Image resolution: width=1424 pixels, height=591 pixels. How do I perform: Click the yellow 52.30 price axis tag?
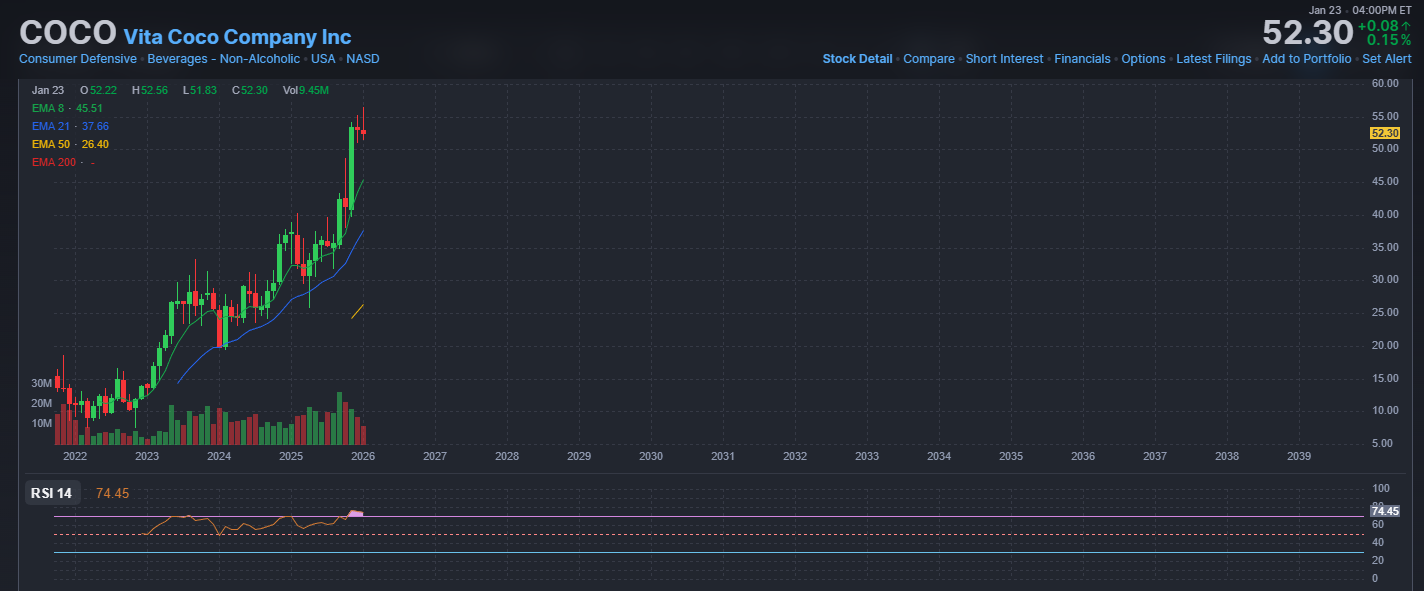pos(1384,133)
